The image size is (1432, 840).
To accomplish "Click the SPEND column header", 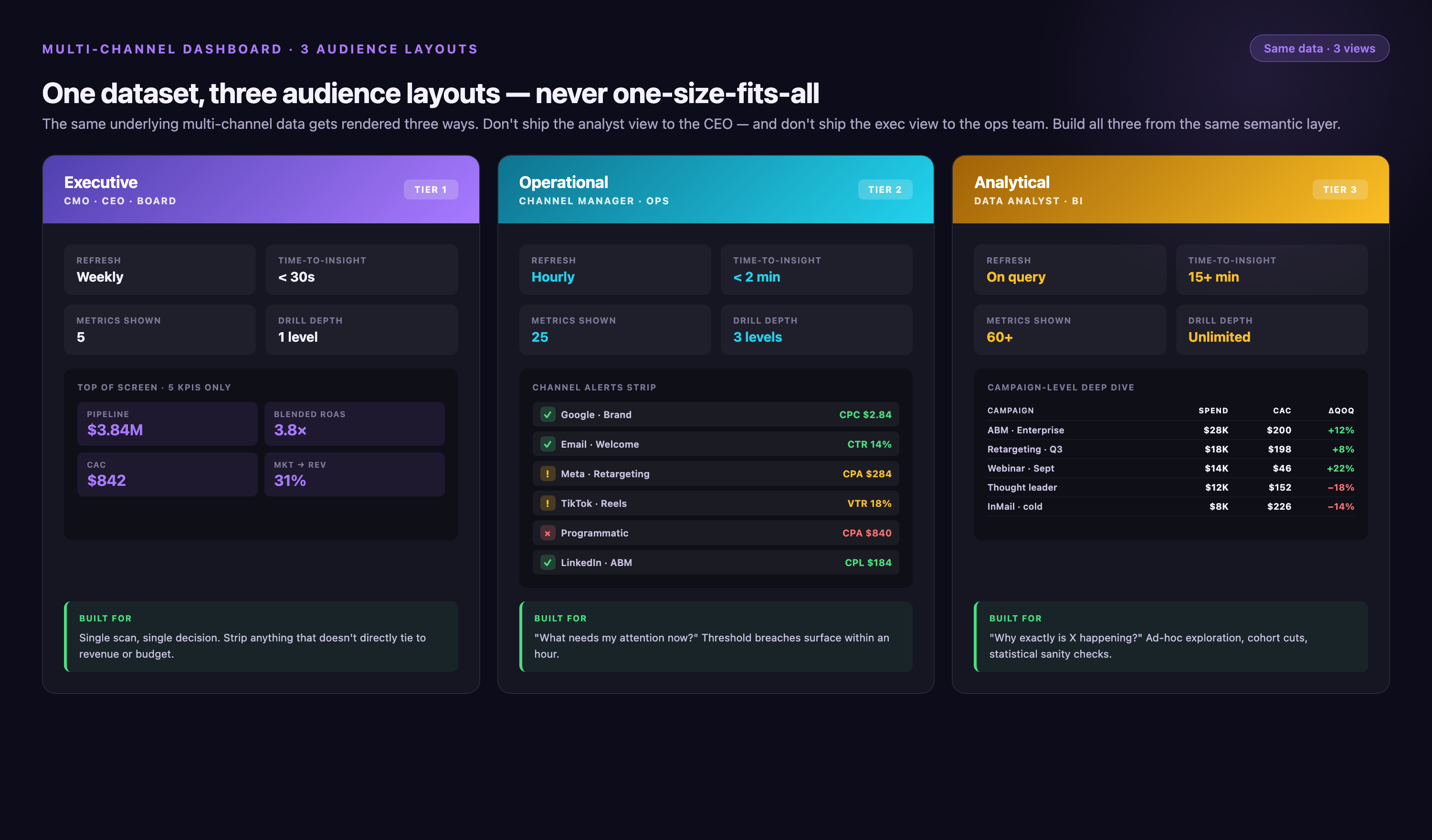I will (x=1213, y=411).
